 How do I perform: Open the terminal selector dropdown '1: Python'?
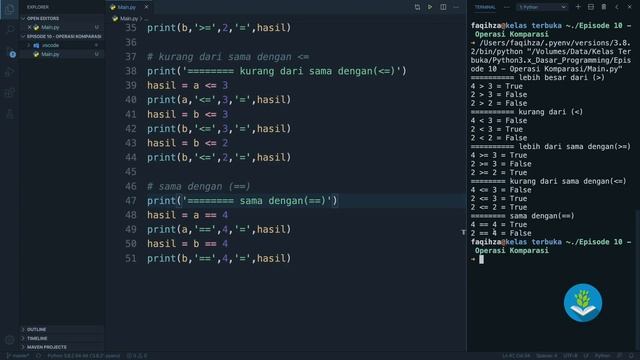pos(542,7)
